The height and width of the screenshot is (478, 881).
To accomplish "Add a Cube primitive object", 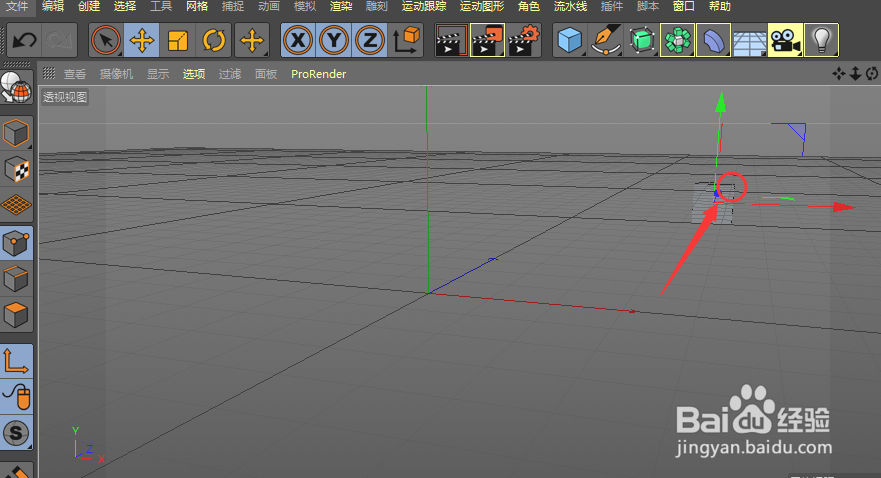I will (x=570, y=40).
